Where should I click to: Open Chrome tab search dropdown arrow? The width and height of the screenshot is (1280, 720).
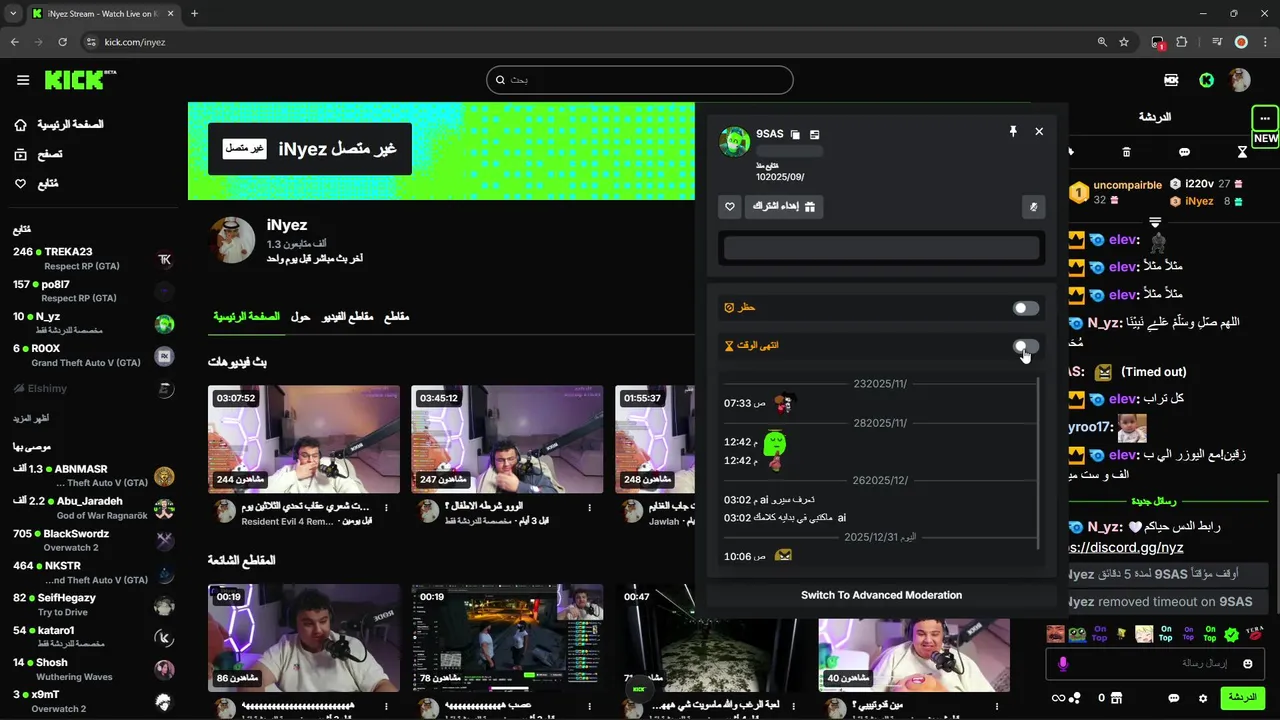(x=13, y=14)
